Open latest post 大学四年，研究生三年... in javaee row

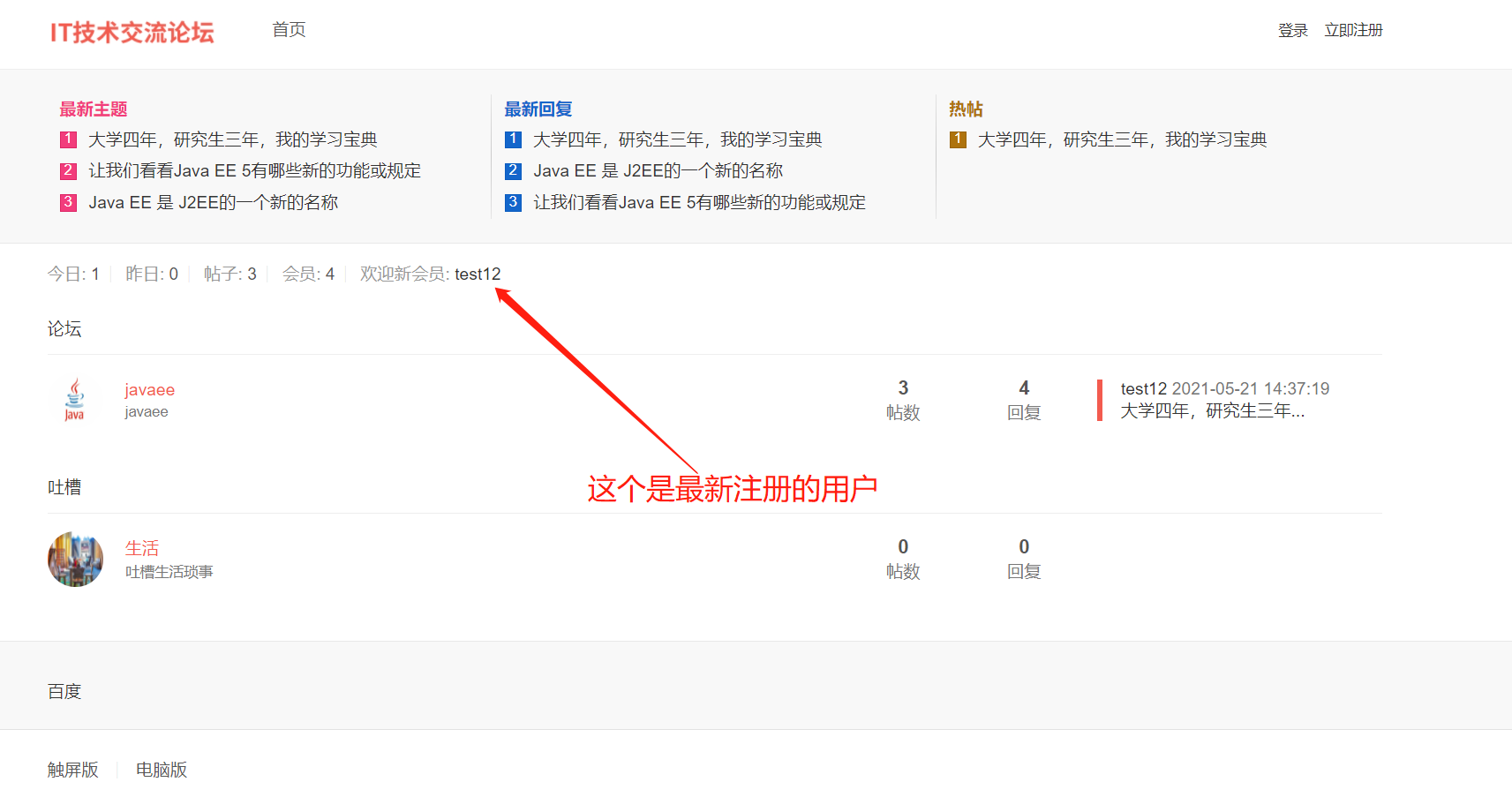[x=1213, y=410]
